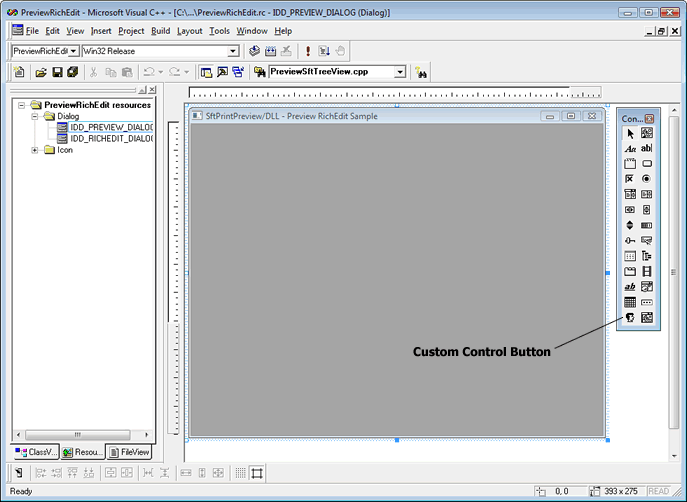
Task: Click the Execute Program exclamation icon
Action: click(307, 51)
